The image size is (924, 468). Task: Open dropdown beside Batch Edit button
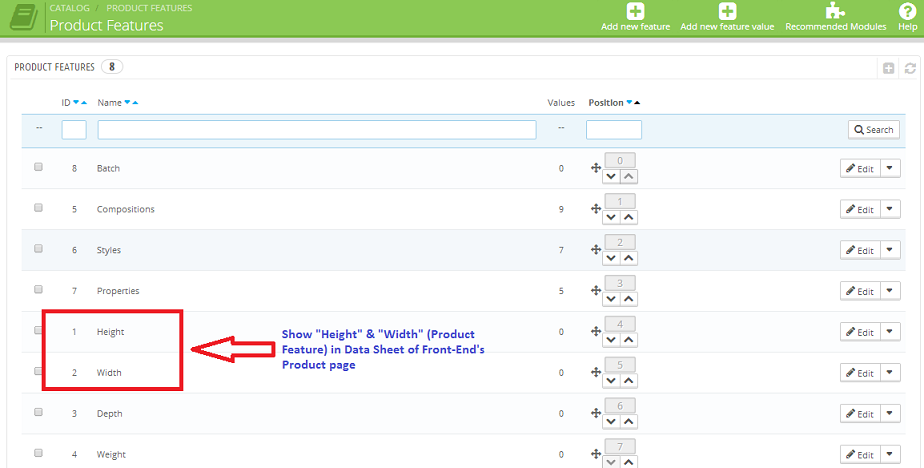tap(890, 168)
